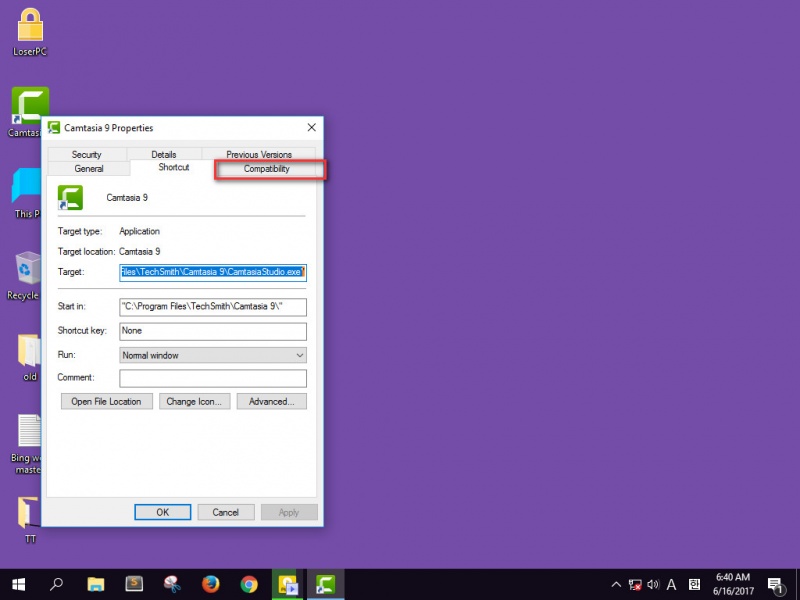Click the Comment text field

click(213, 378)
